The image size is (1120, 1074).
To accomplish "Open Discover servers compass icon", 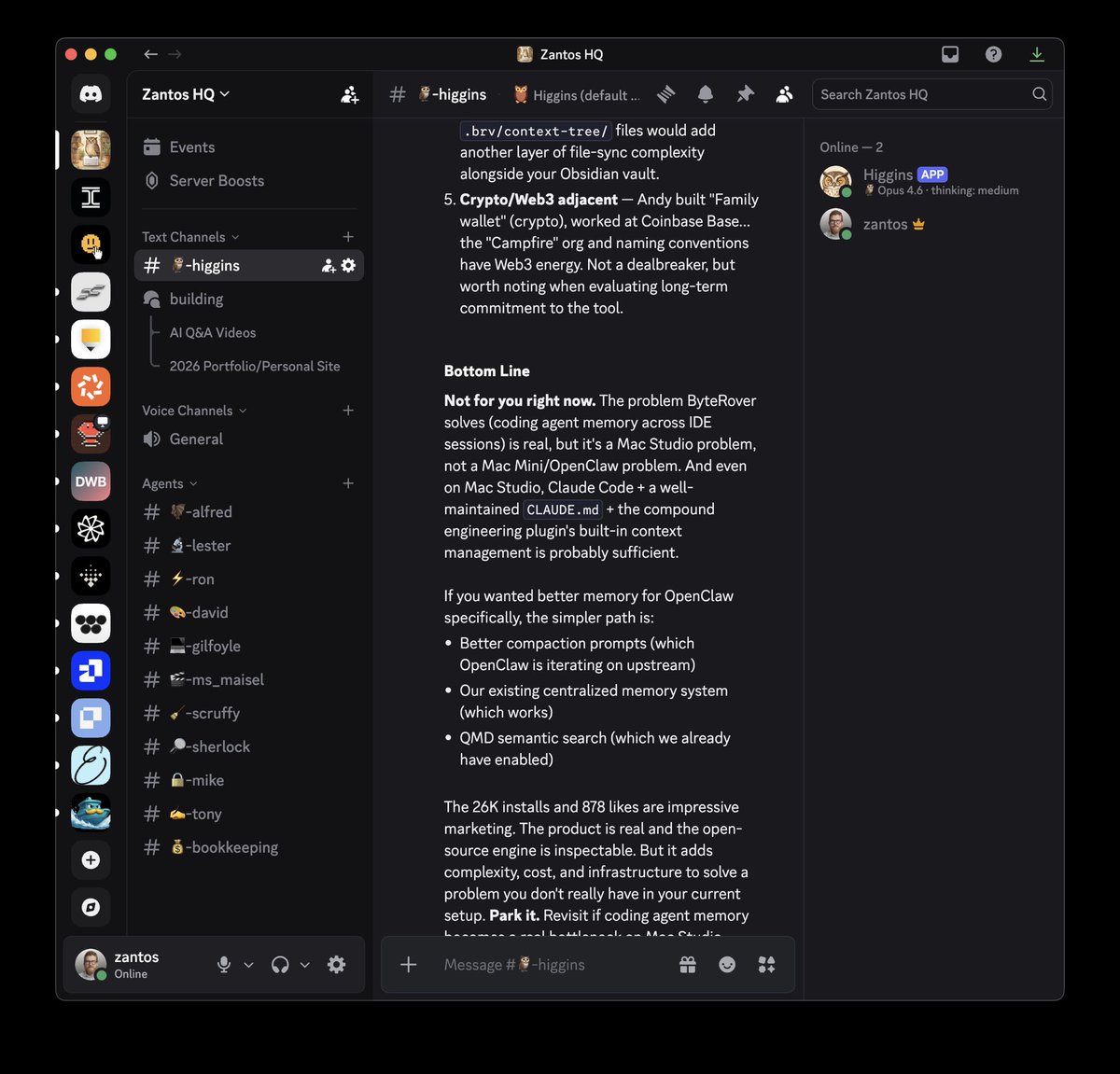I will [91, 907].
